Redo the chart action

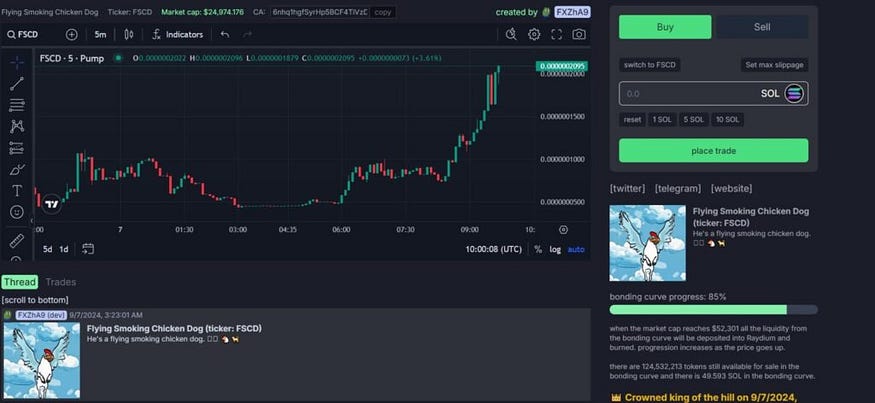coord(247,35)
